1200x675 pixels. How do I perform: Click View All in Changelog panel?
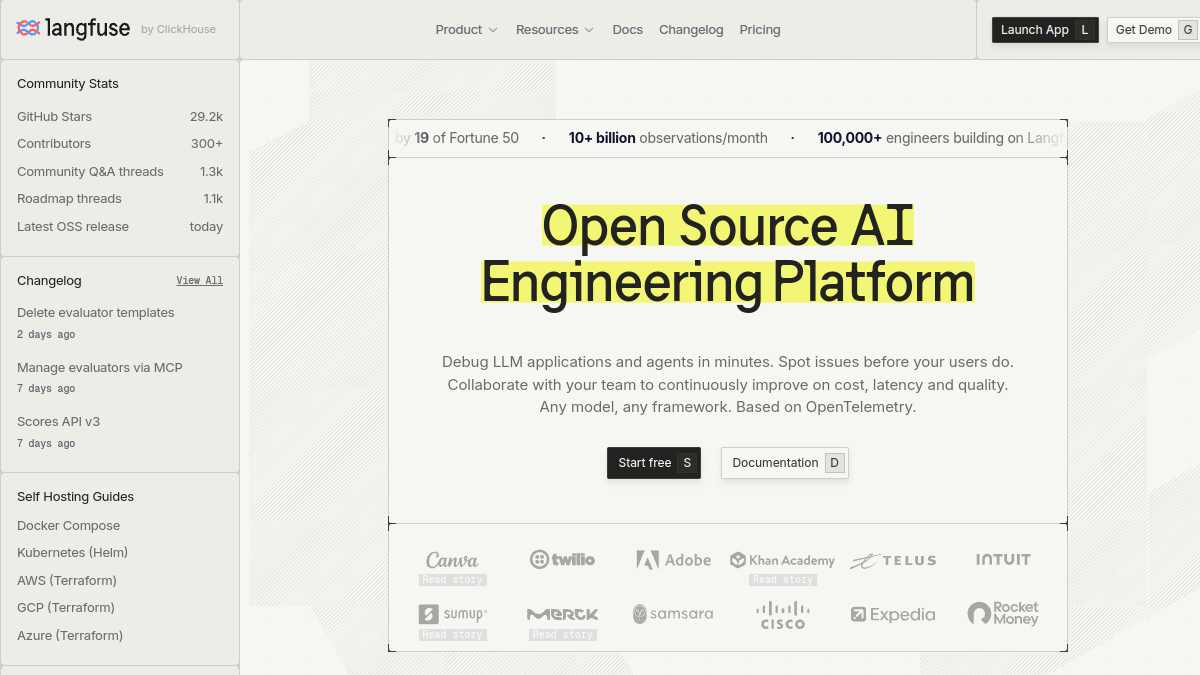200,281
